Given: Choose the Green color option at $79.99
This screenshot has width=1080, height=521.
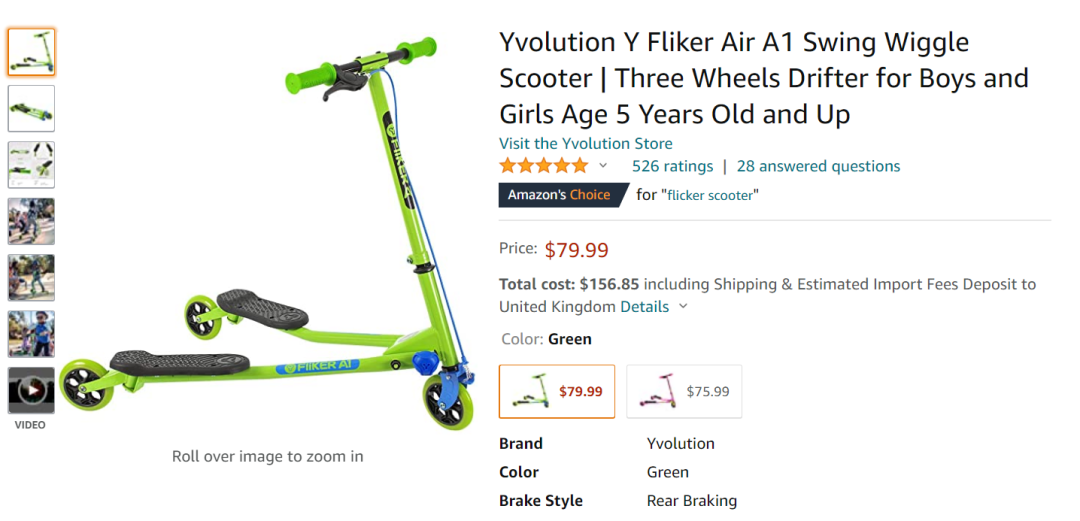Looking at the screenshot, I should point(557,391).
